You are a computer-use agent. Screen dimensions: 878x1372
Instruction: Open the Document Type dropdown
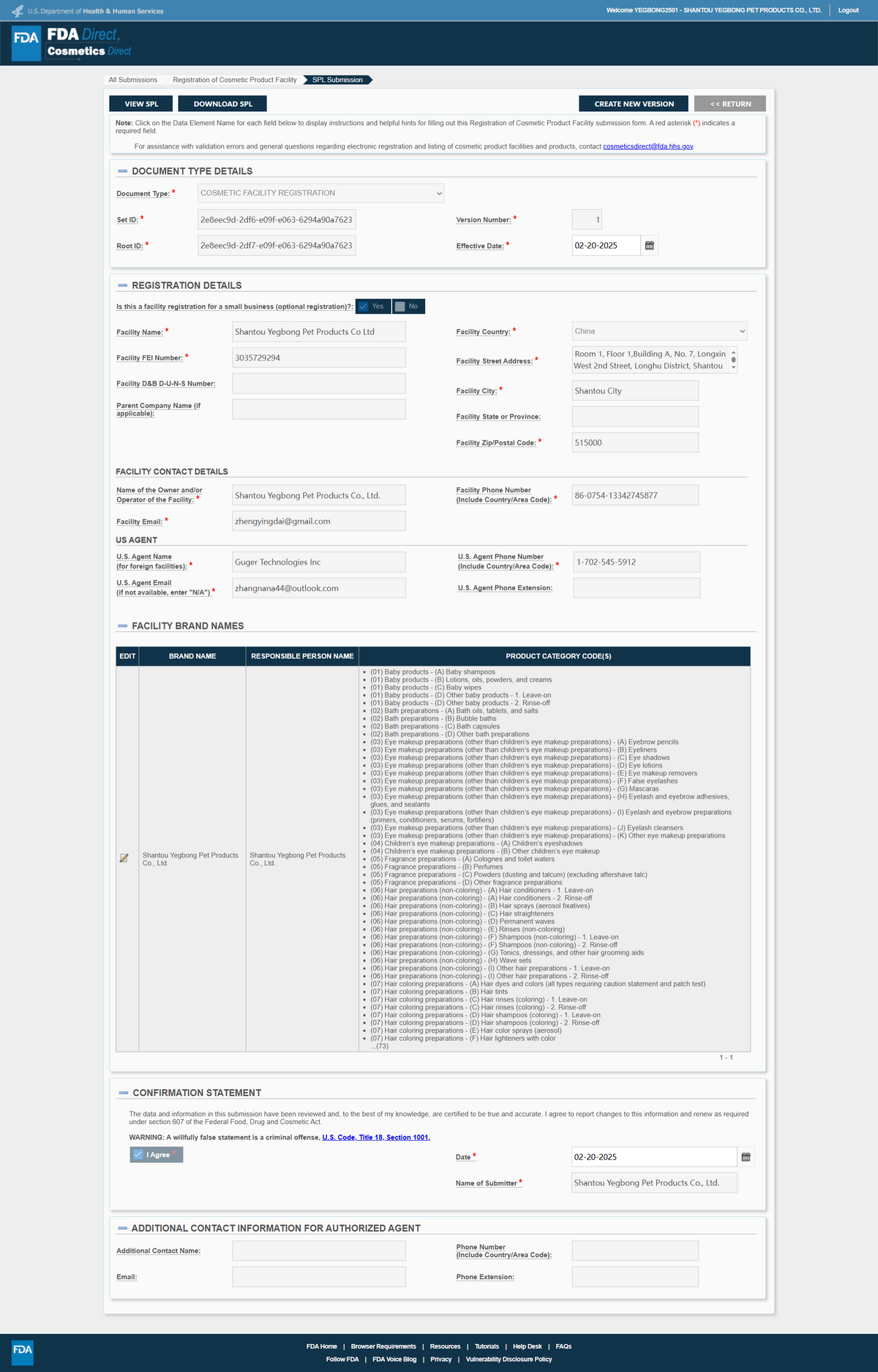point(320,193)
